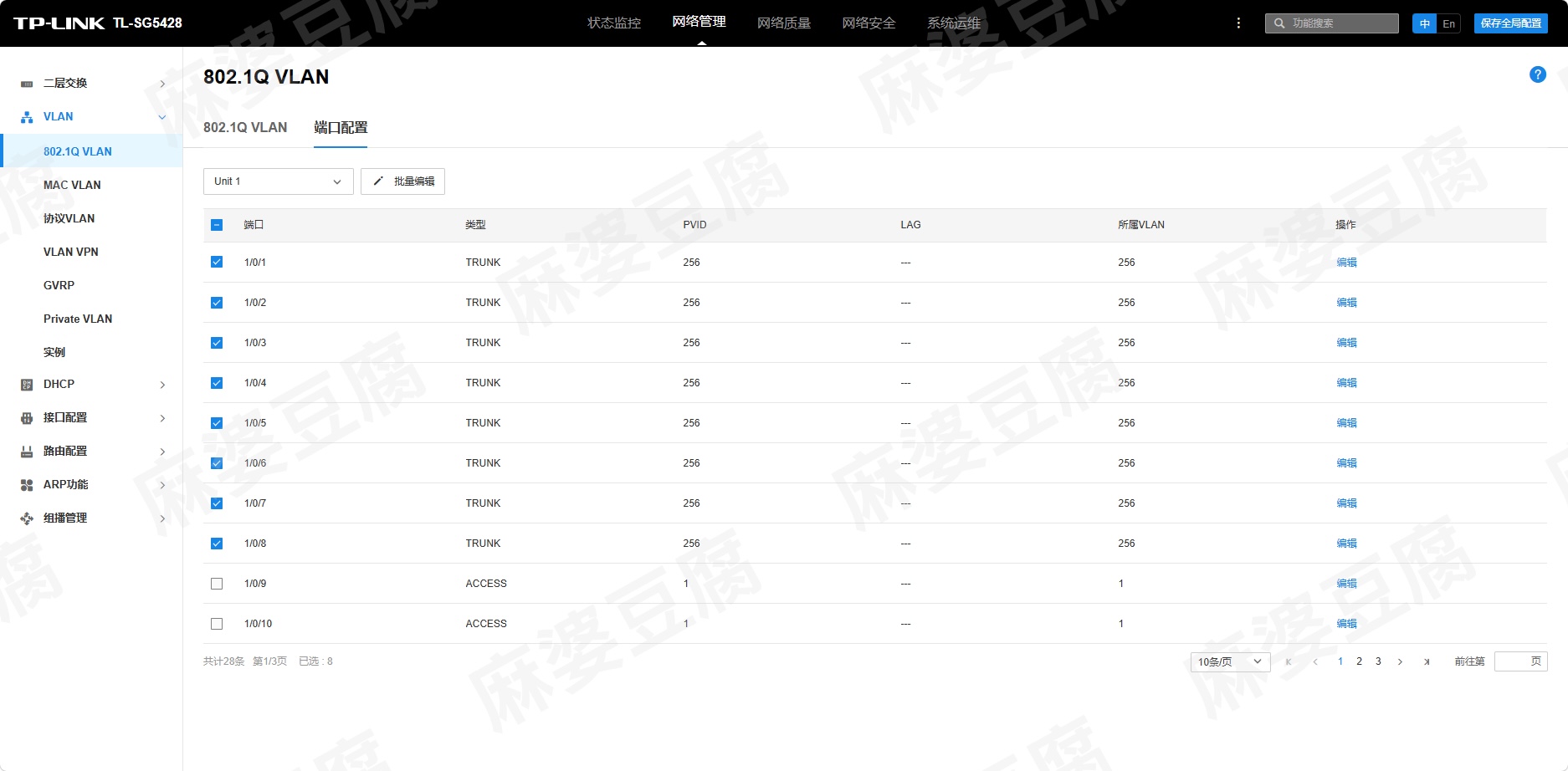Expand the 接口配置 menu chevron
1568x771 pixels.
(x=162, y=418)
